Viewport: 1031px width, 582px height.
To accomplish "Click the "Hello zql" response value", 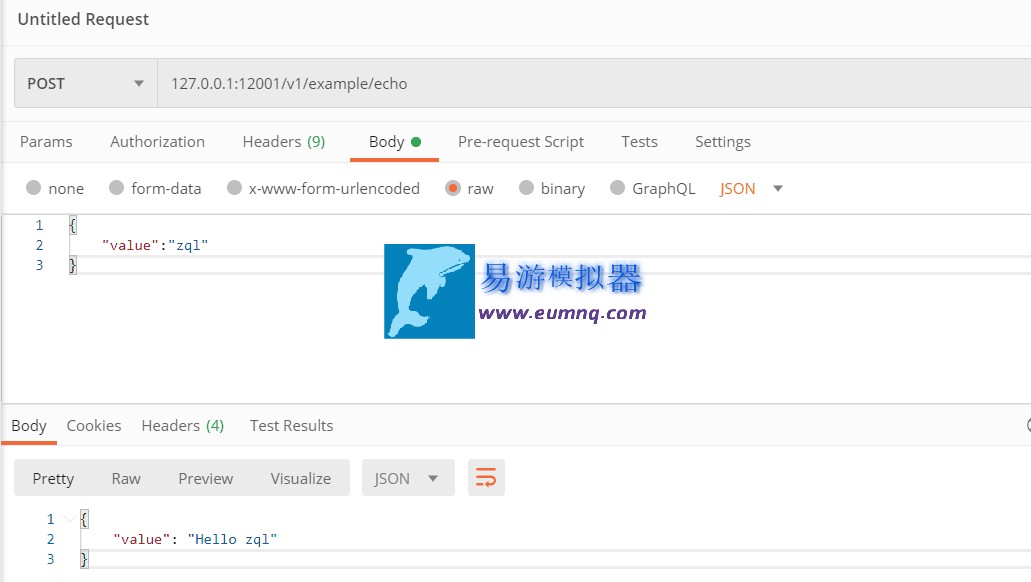I will [232, 539].
